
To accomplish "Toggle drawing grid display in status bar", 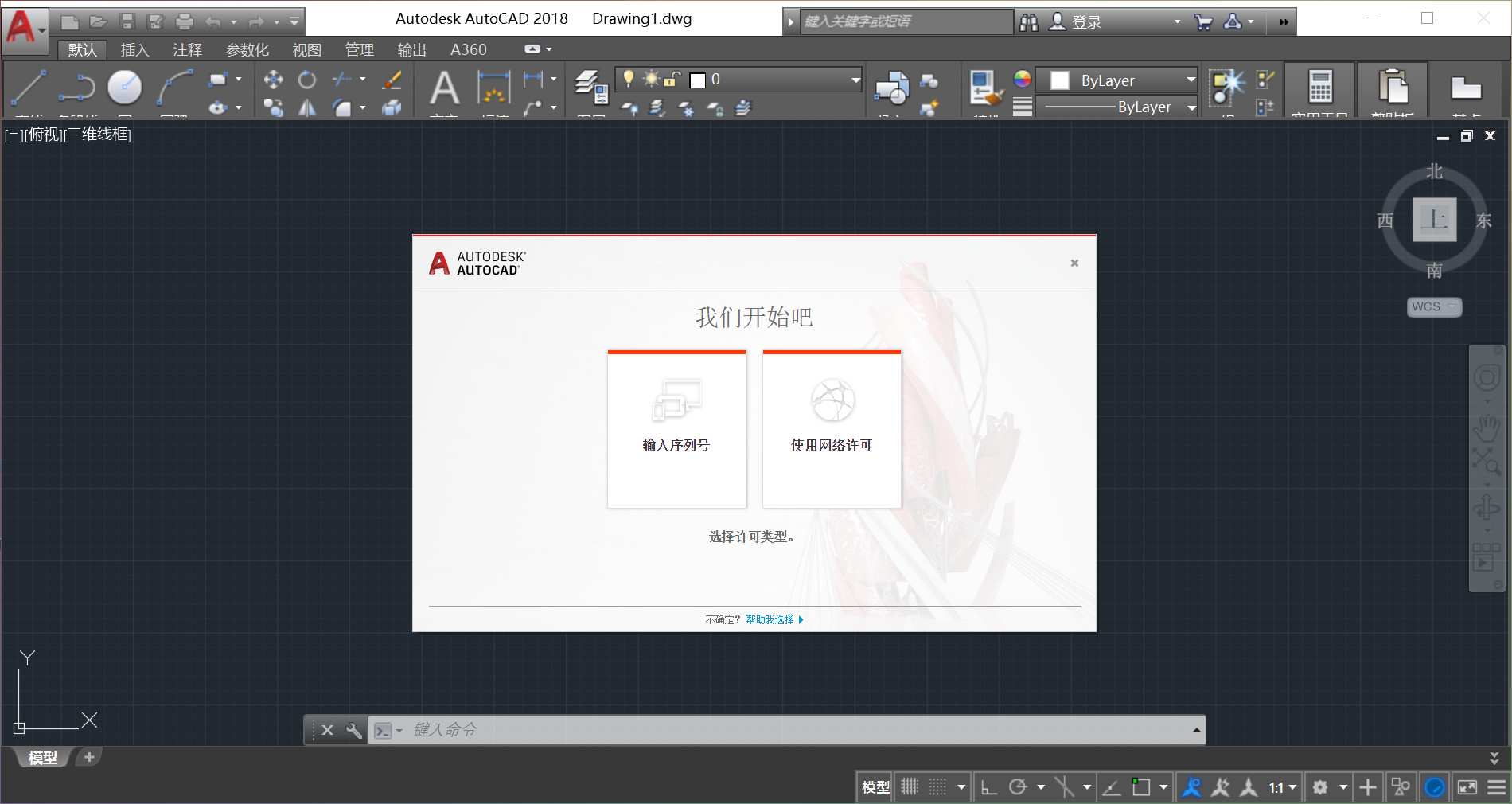I will [910, 787].
